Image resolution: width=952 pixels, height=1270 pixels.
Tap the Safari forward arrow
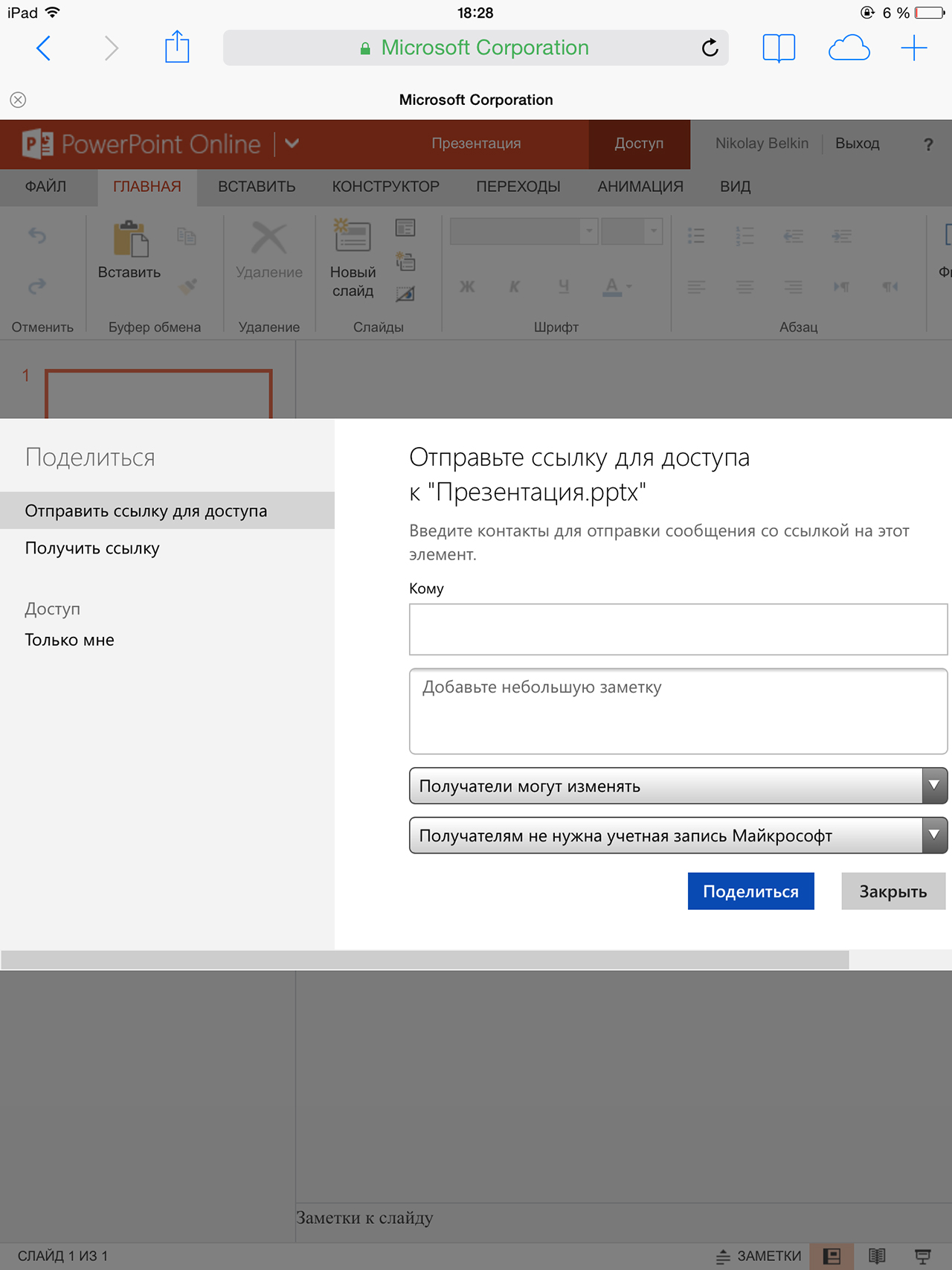point(111,48)
